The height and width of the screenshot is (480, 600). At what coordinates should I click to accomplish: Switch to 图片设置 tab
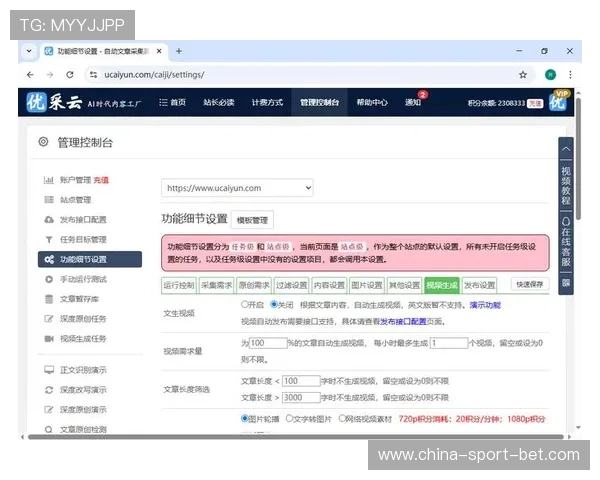tap(367, 286)
